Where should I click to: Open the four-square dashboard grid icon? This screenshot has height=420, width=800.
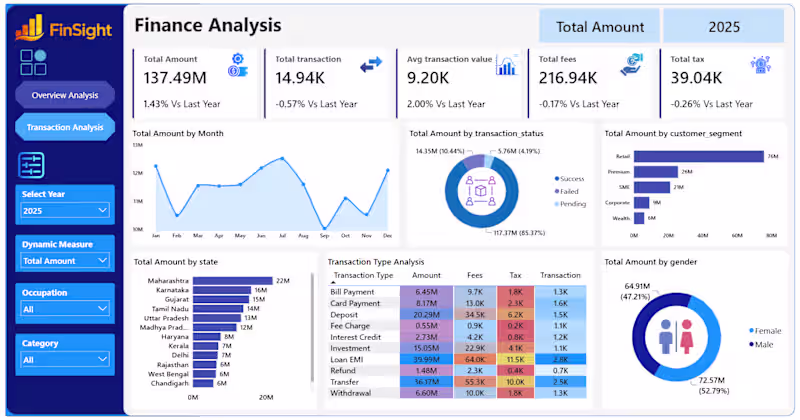click(33, 62)
